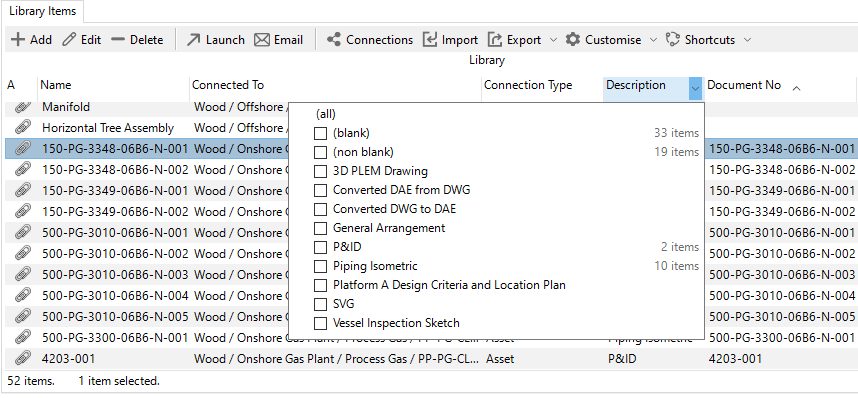The image size is (858, 398).
Task: Tick the 3D PLEM Drawing checkbox
Action: pyautogui.click(x=321, y=171)
